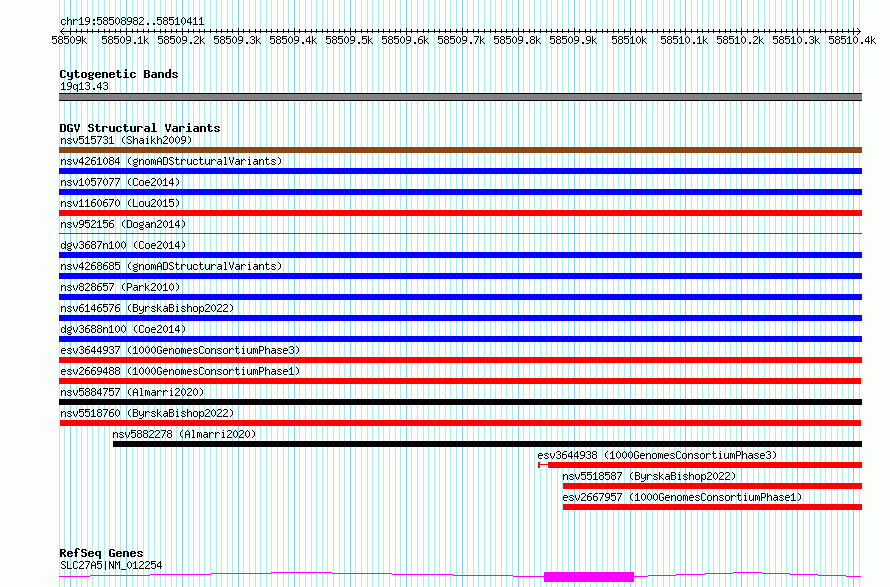Click the 58509k ruler position label
This screenshot has height=587, width=890.
[69, 40]
